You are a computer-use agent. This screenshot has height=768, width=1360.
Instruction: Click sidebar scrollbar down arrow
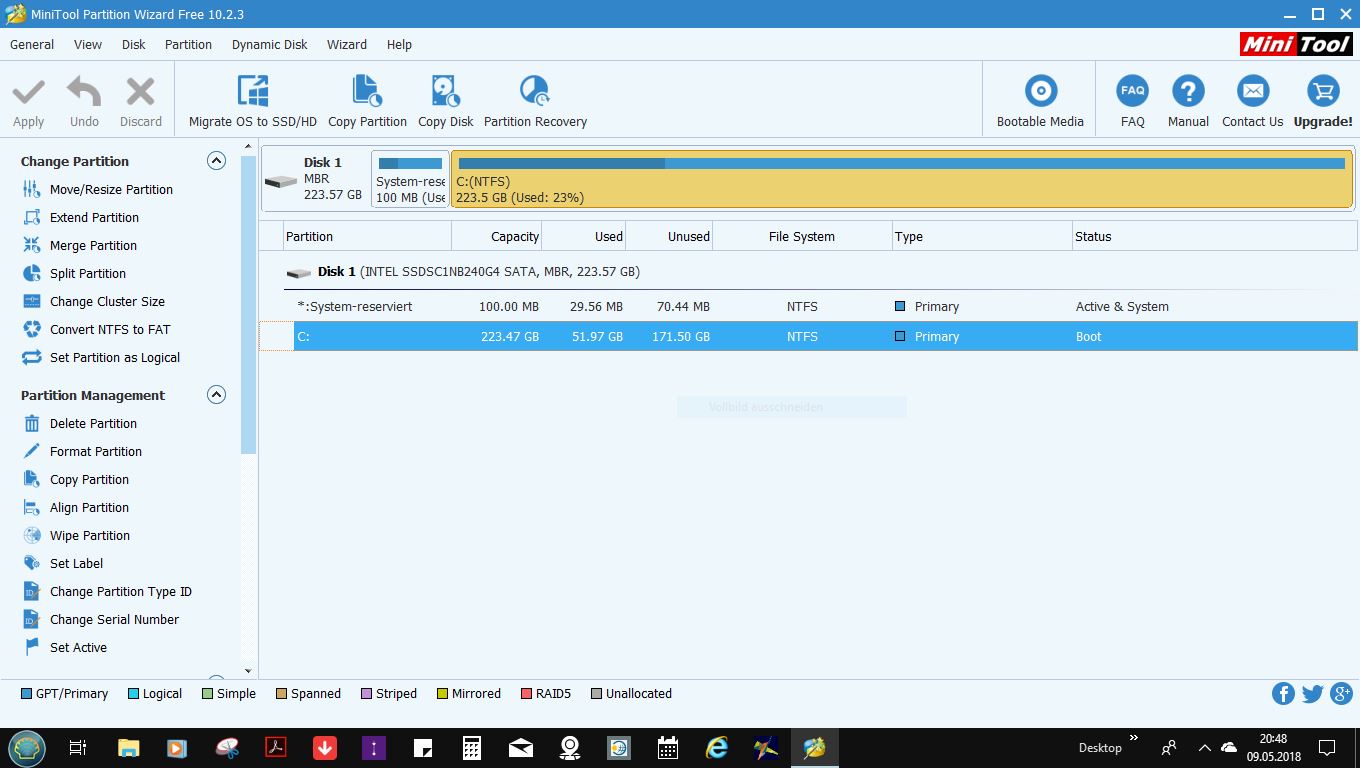[x=248, y=671]
